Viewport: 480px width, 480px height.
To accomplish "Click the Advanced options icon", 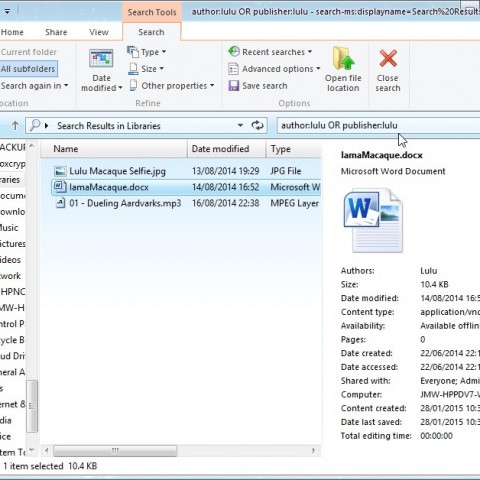I will point(233,69).
